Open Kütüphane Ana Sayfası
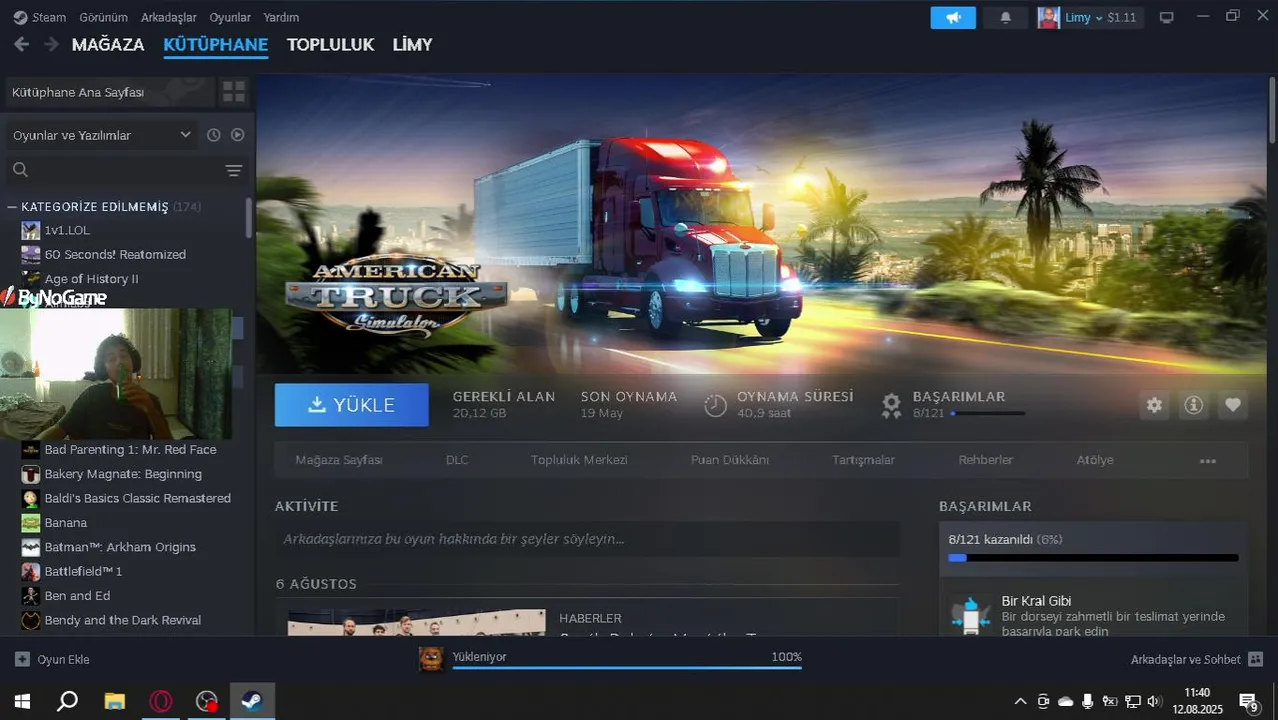The image size is (1278, 720). coord(109,92)
